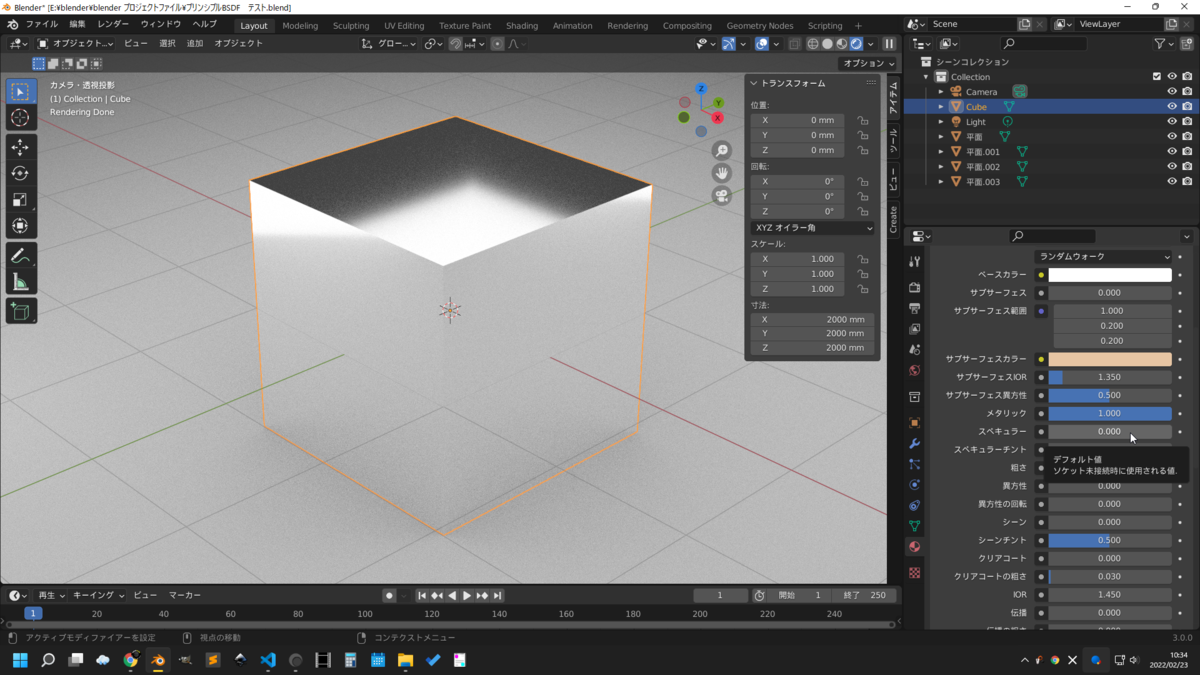The height and width of the screenshot is (675, 1200).
Task: Expand the Light item in outliner
Action: click(941, 121)
